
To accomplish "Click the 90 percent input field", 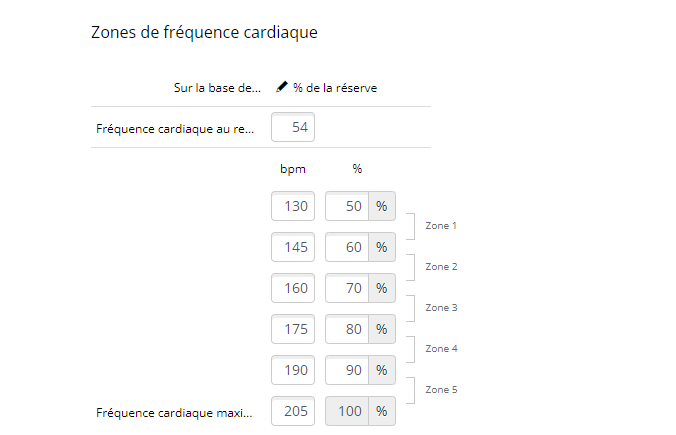I will pos(348,370).
